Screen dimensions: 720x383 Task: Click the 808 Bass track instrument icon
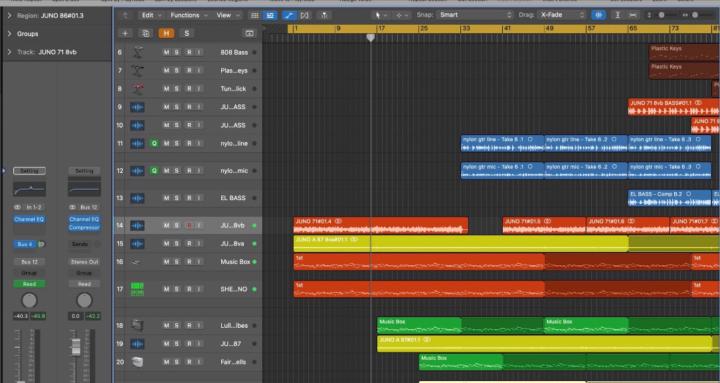pos(137,52)
